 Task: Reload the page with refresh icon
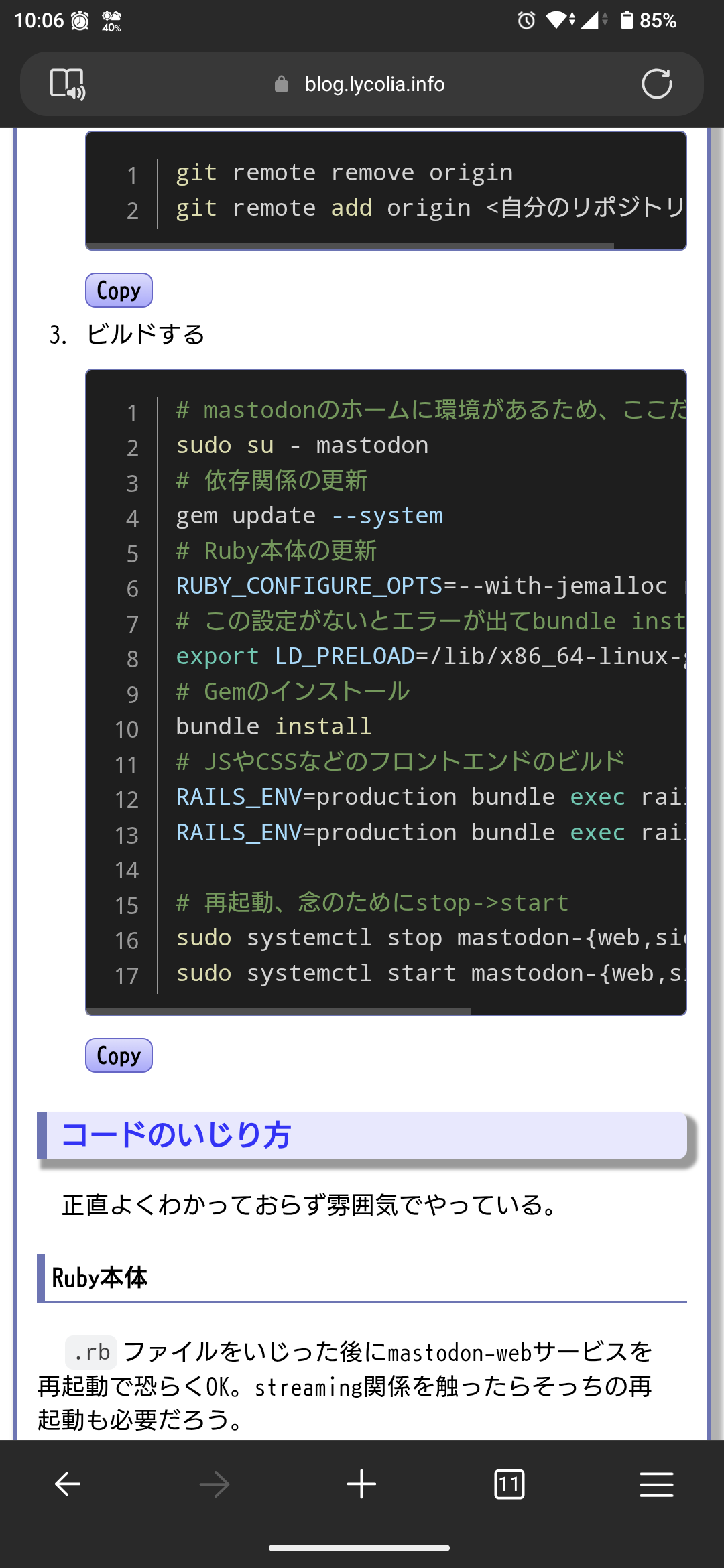[656, 84]
